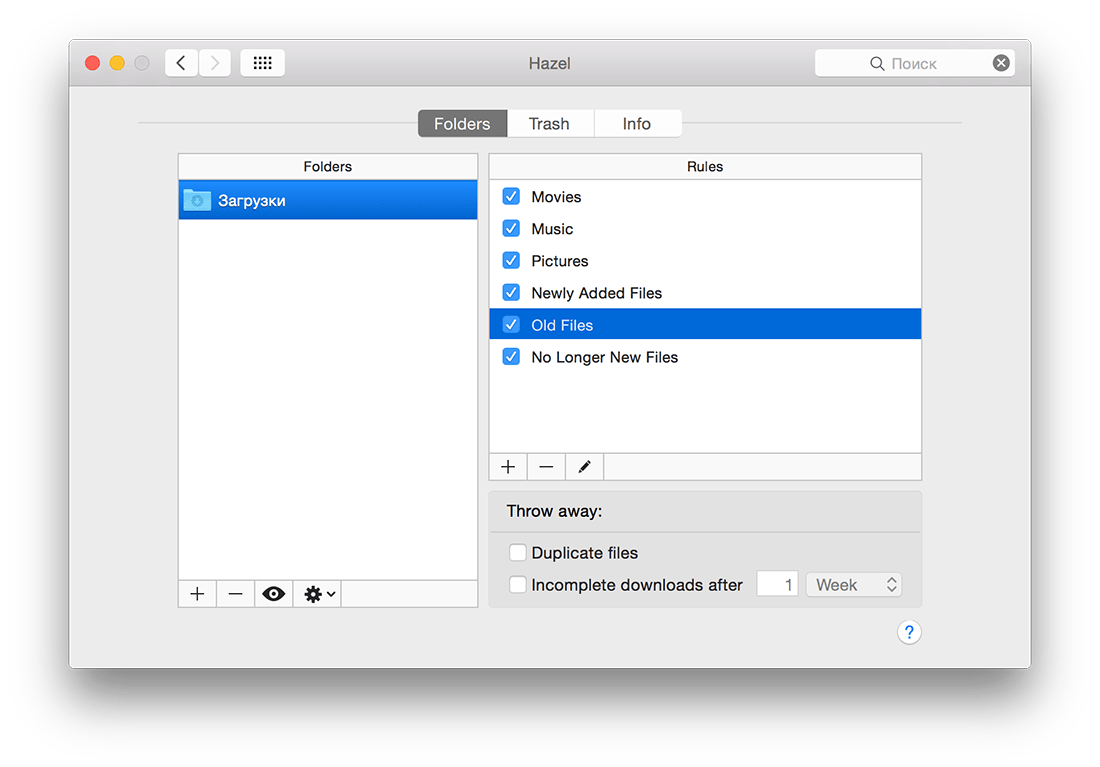The height and width of the screenshot is (767, 1100).
Task: Go forward with the right chevron button
Action: click(x=215, y=63)
